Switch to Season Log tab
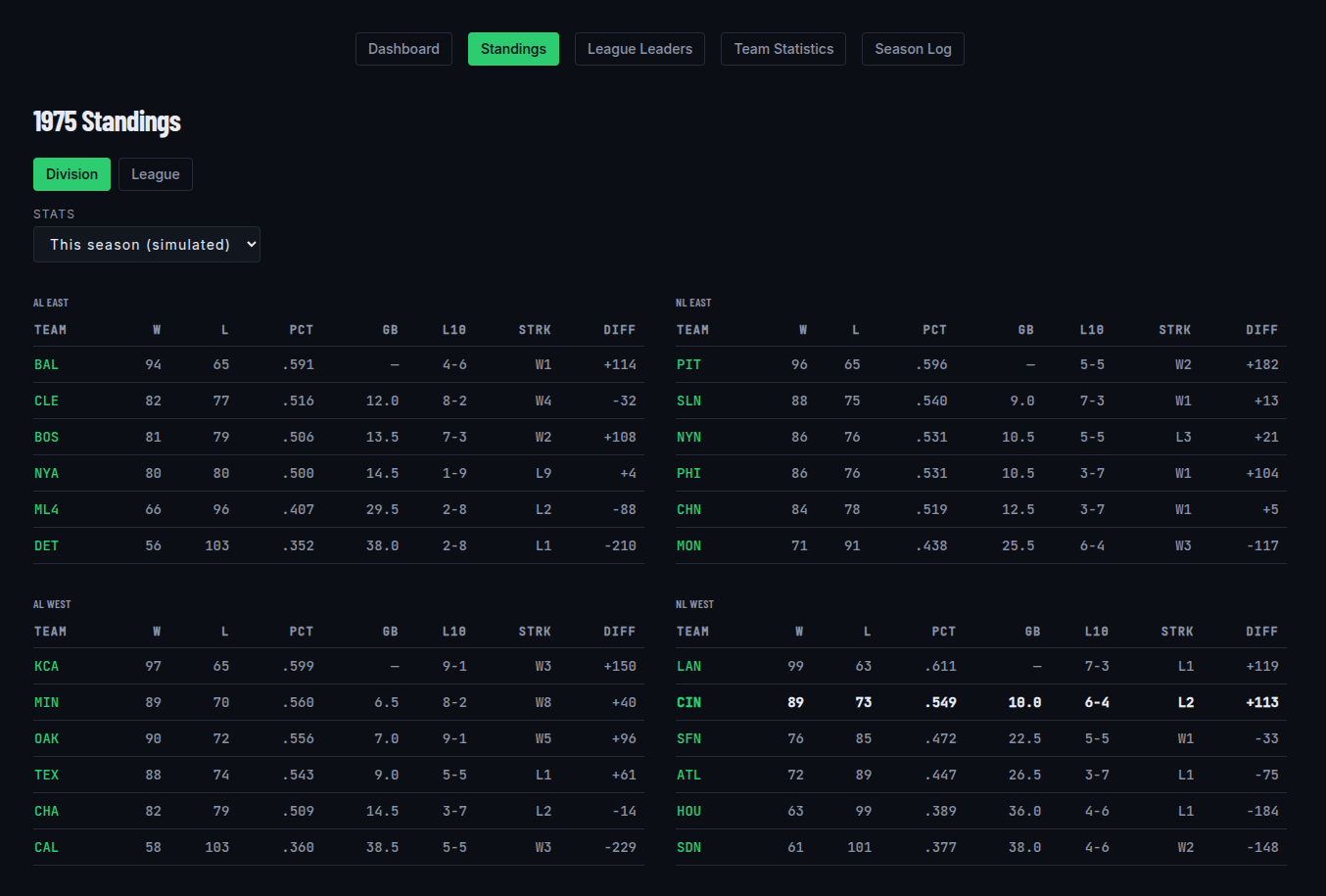This screenshot has height=896, width=1326. (913, 49)
